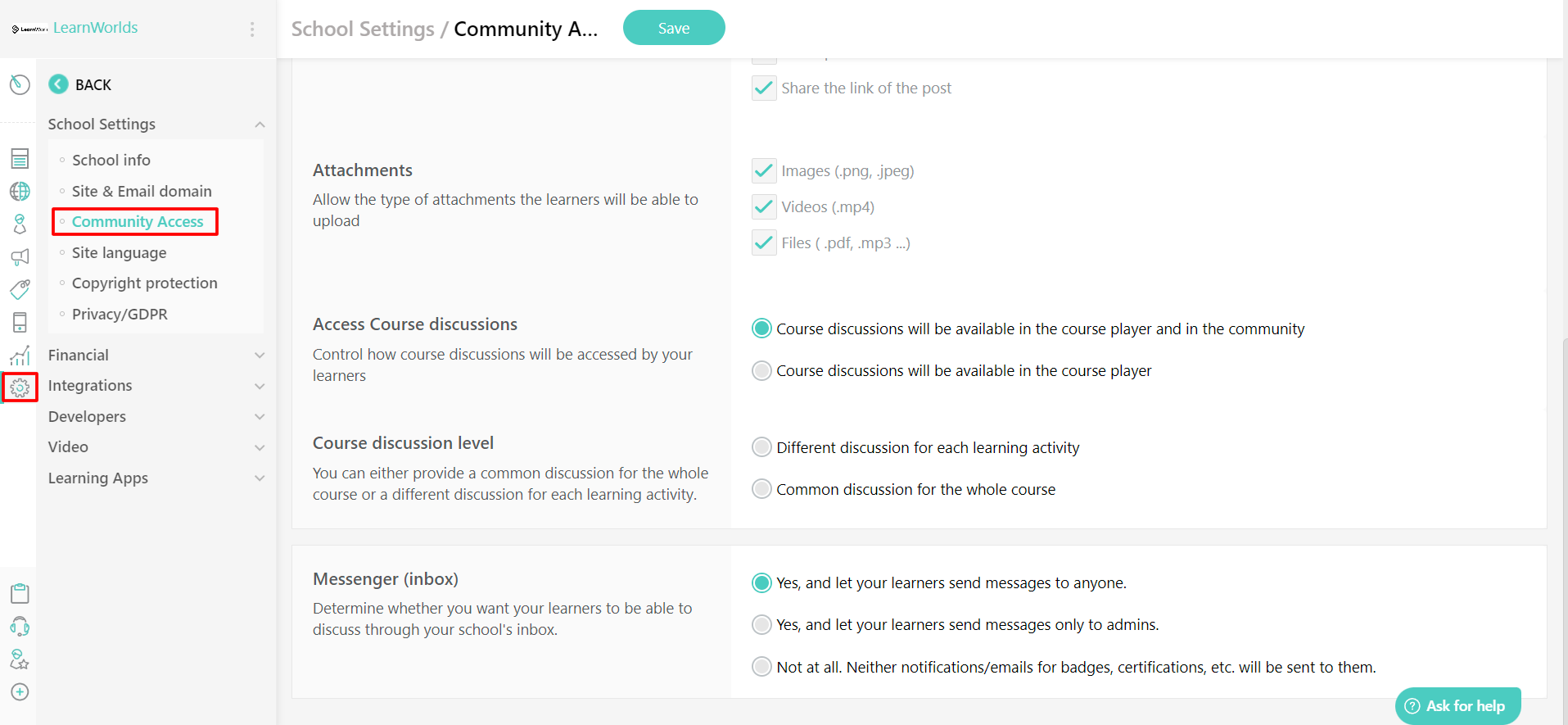Click the tags/coupons icon in sidebar
Image resolution: width=1568 pixels, height=725 pixels.
coord(20,289)
